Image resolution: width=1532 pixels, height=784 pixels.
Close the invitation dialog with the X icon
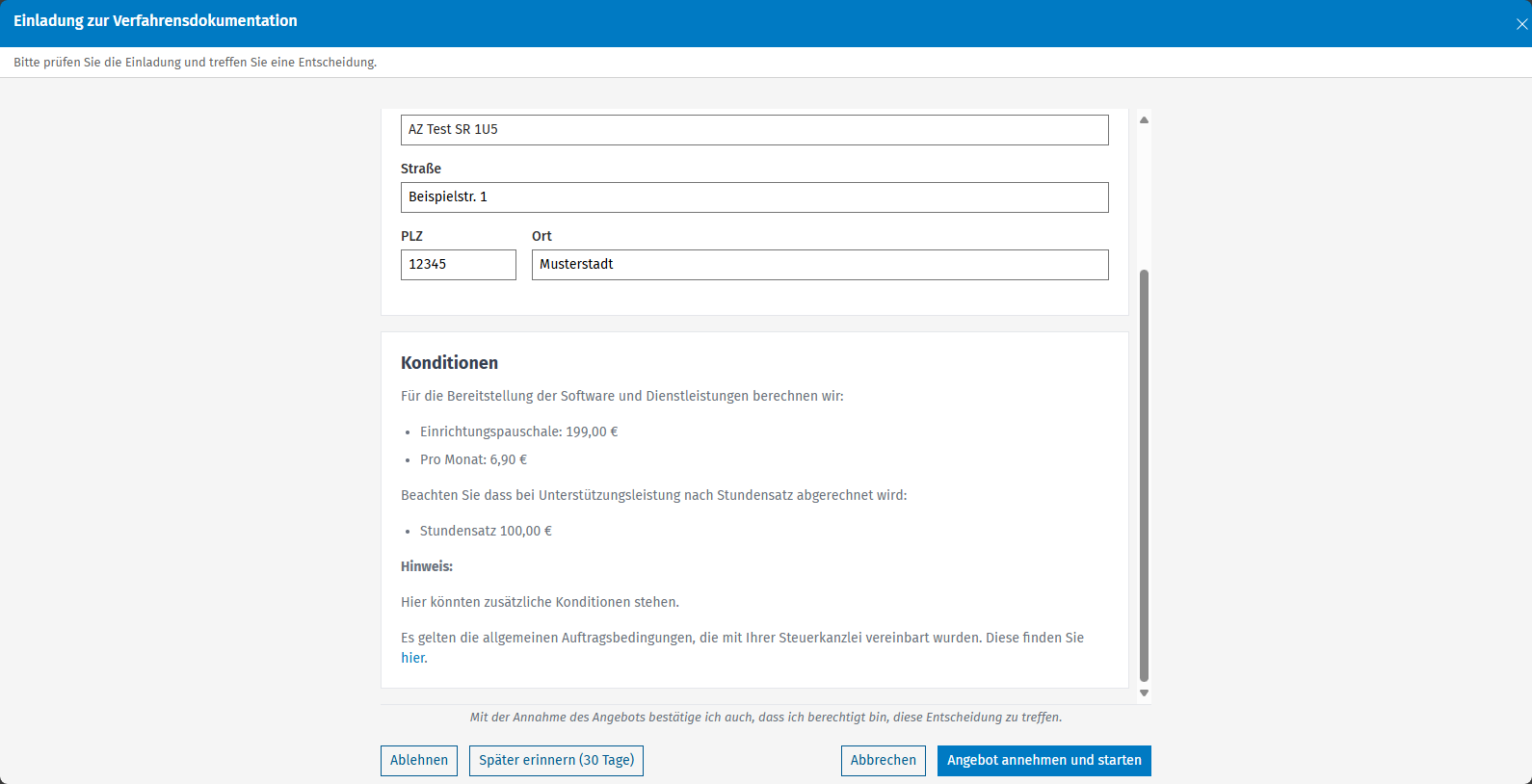point(1521,24)
